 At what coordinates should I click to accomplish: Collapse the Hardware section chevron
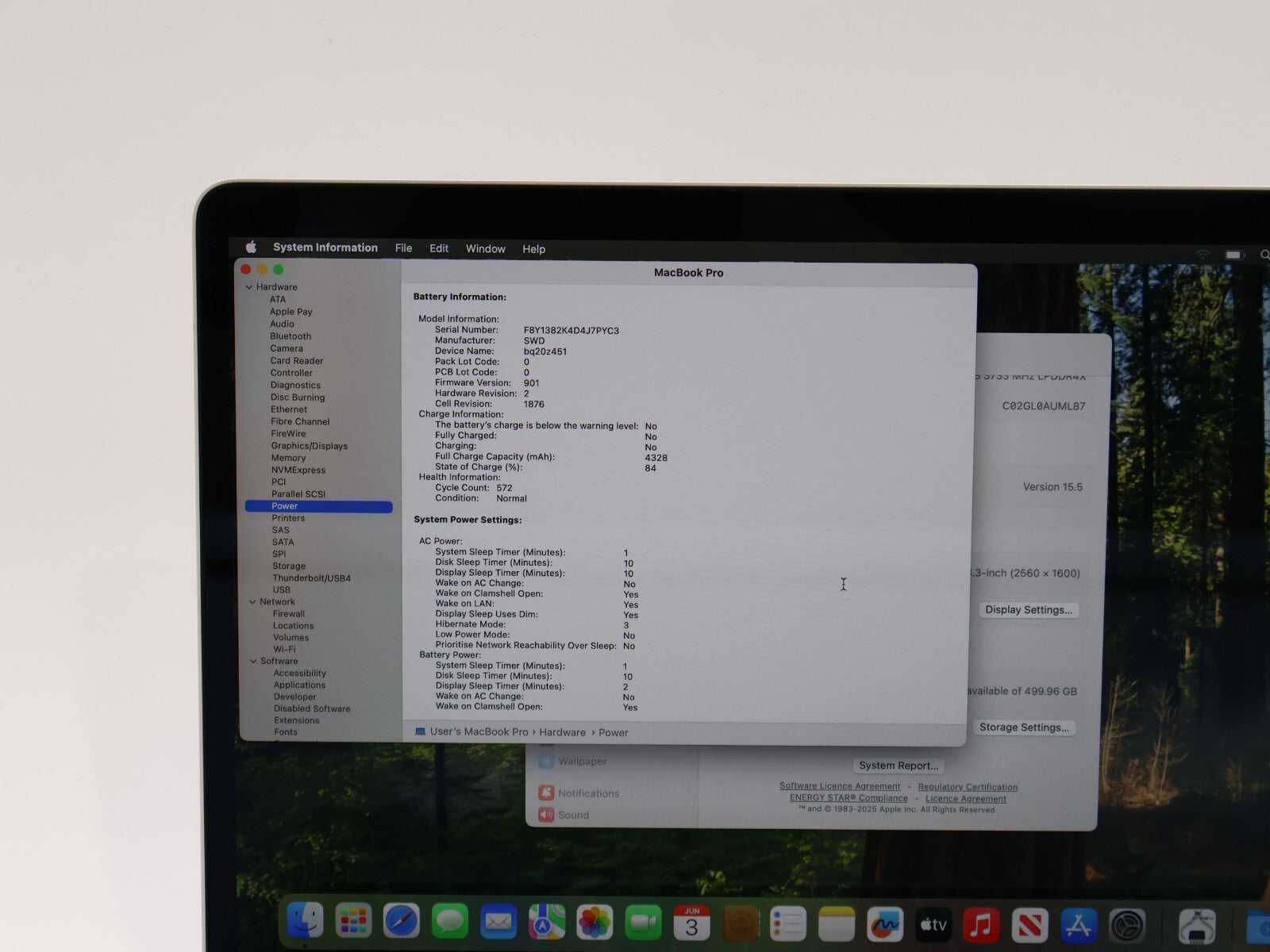(x=249, y=287)
